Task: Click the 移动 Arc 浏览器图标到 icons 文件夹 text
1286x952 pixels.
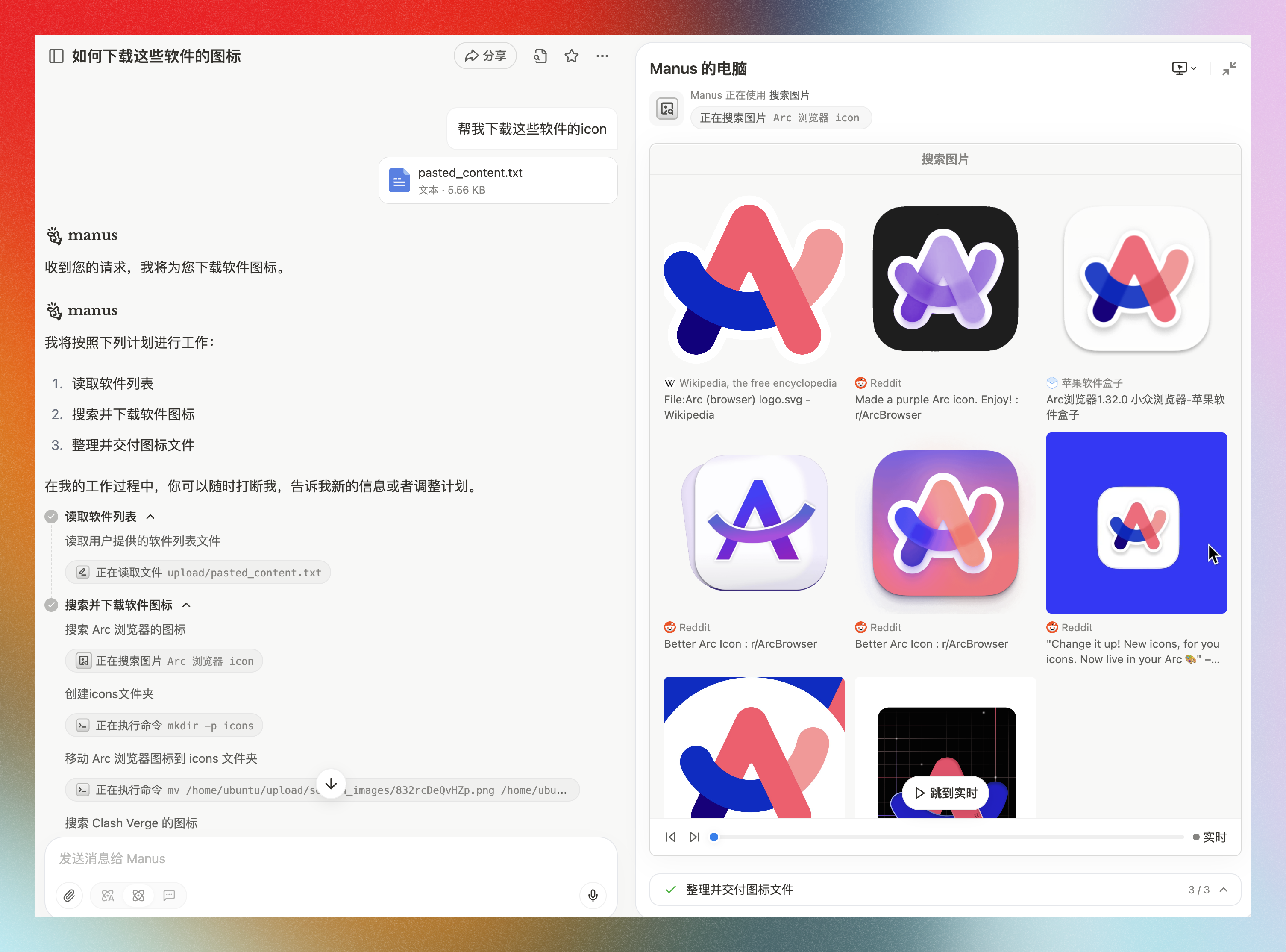Action: click(x=161, y=758)
